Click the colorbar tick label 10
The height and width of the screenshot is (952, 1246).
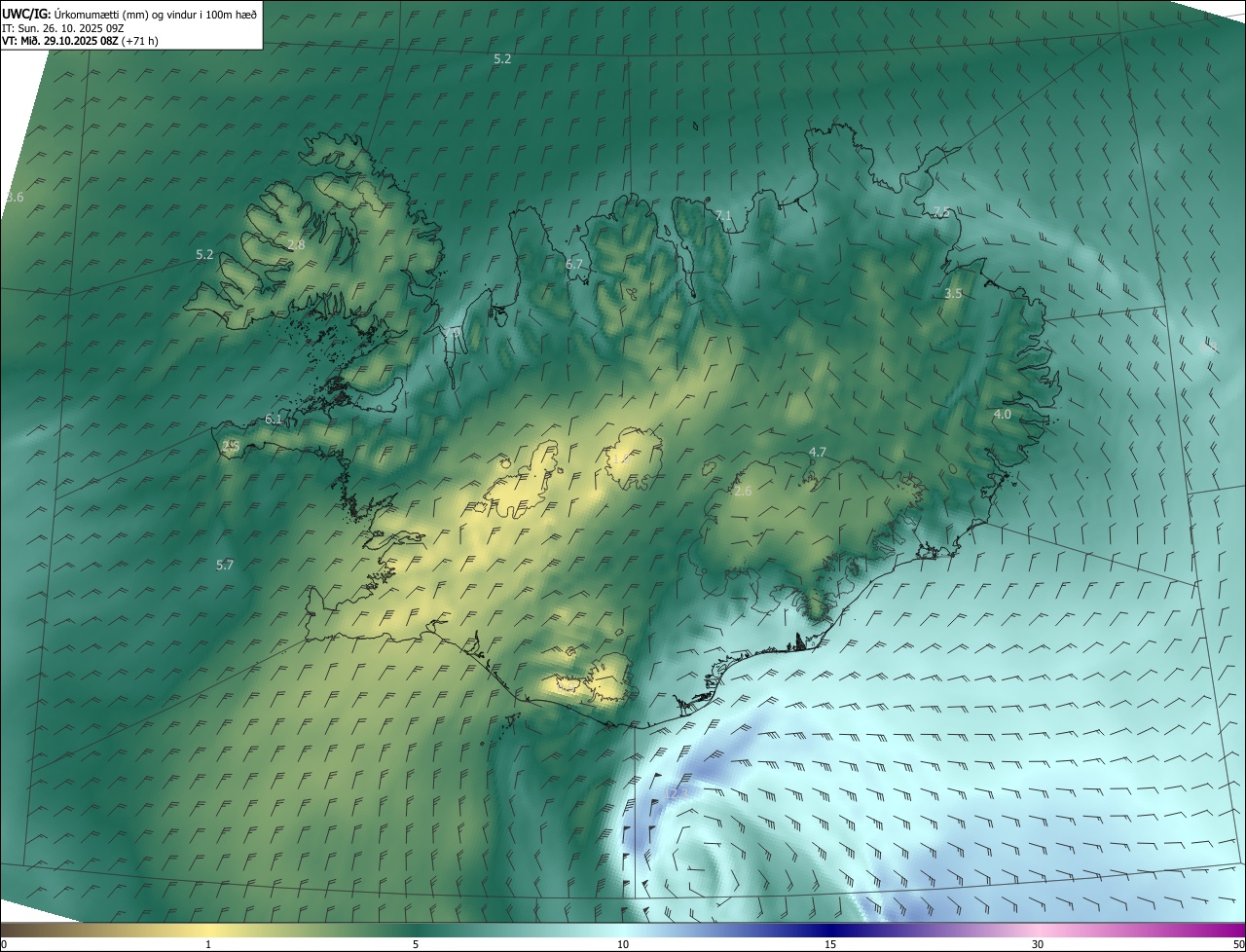pyautogui.click(x=623, y=945)
